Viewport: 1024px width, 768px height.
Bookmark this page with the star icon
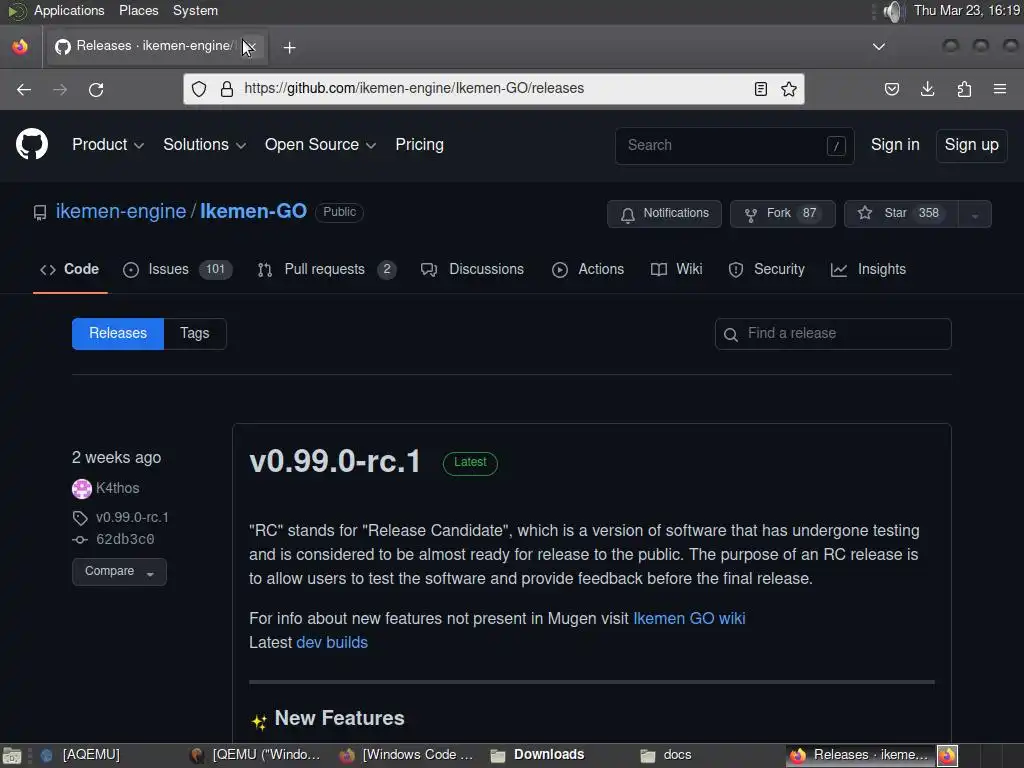click(x=789, y=89)
